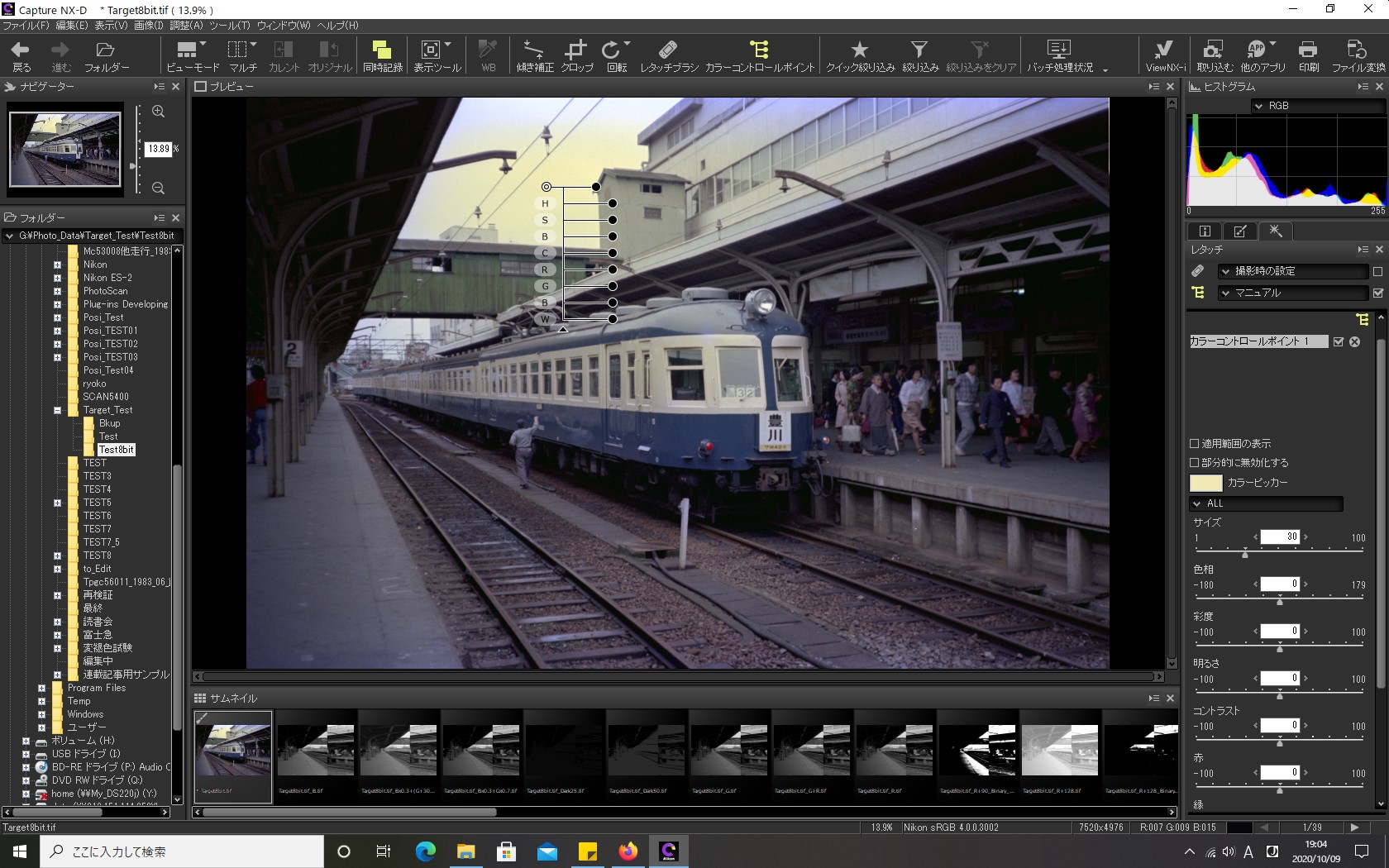The image size is (1389, 868).
Task: Switch to the retouch magic-wand tab
Action: (1276, 231)
